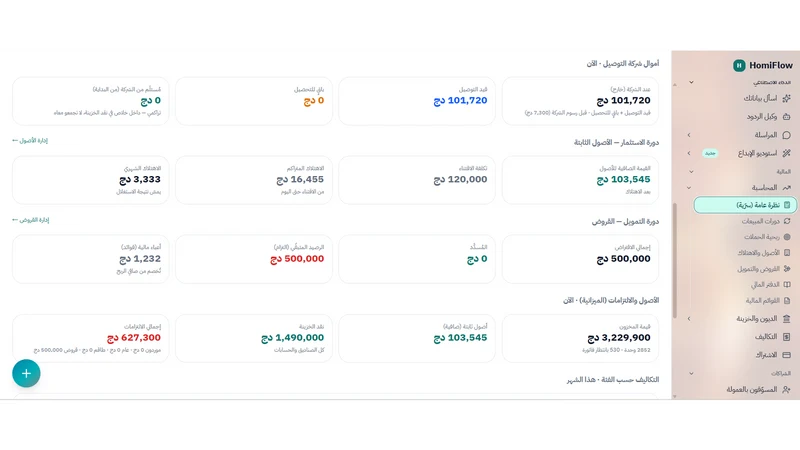Open الدفتر المالي book icon

click(787, 285)
